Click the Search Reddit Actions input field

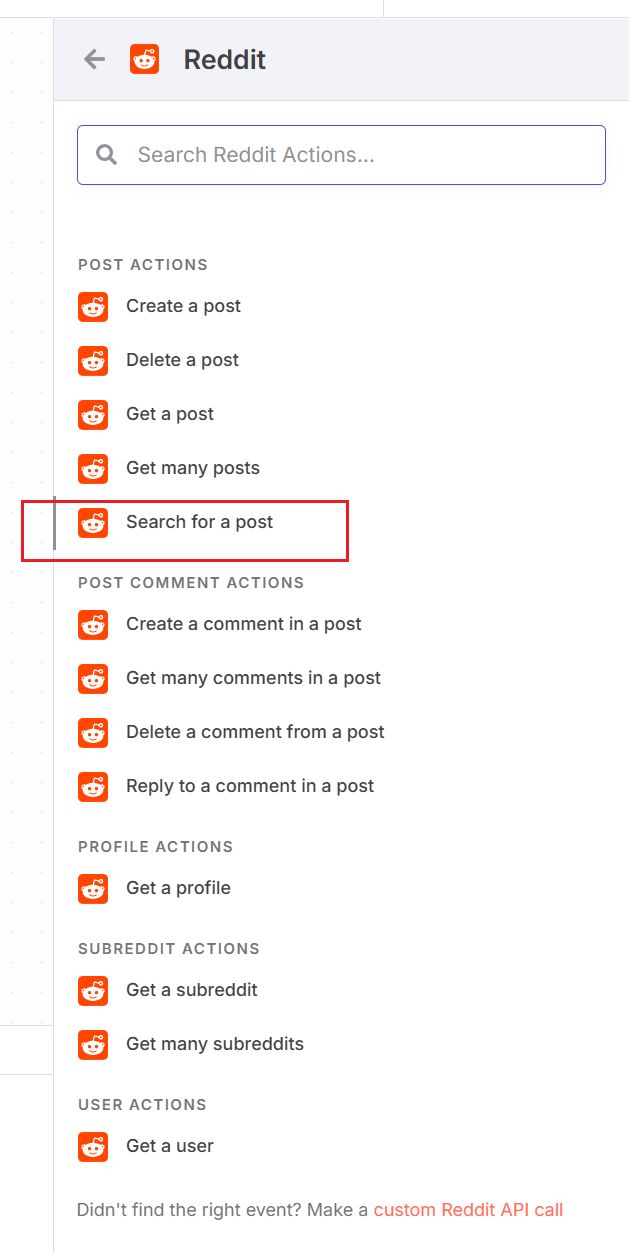tap(341, 155)
